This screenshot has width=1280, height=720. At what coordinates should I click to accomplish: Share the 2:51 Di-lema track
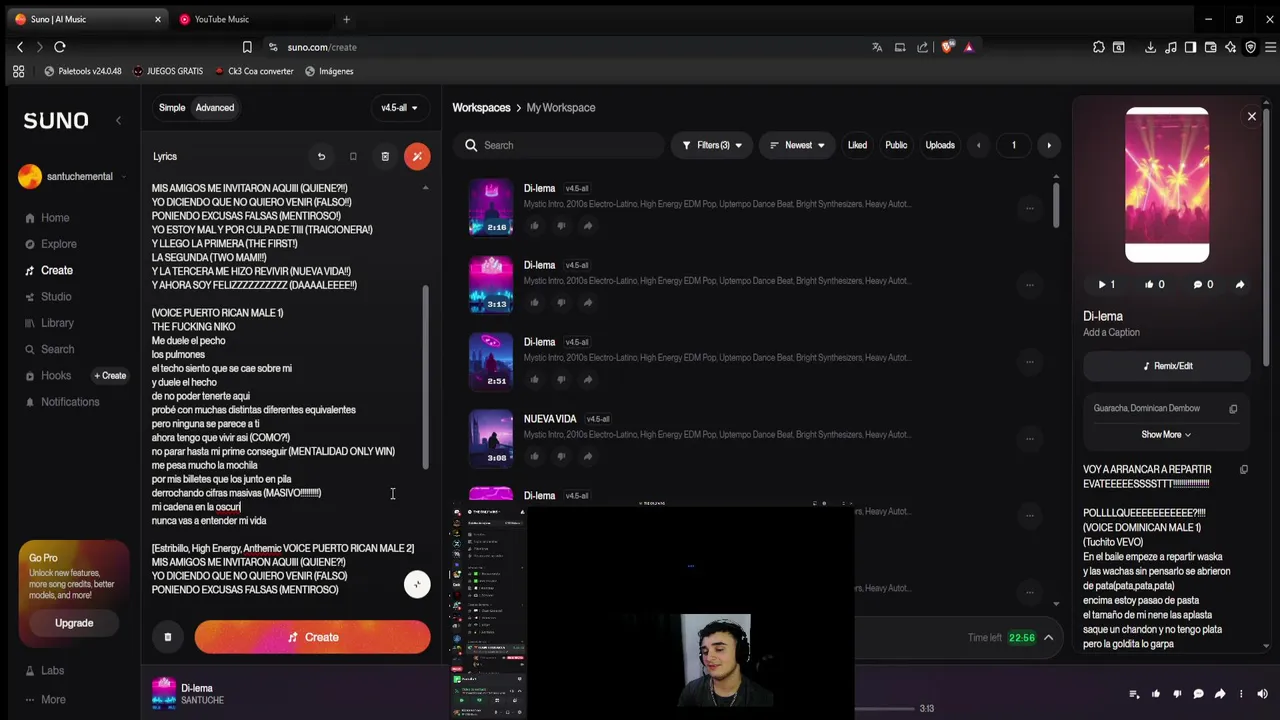tap(588, 379)
